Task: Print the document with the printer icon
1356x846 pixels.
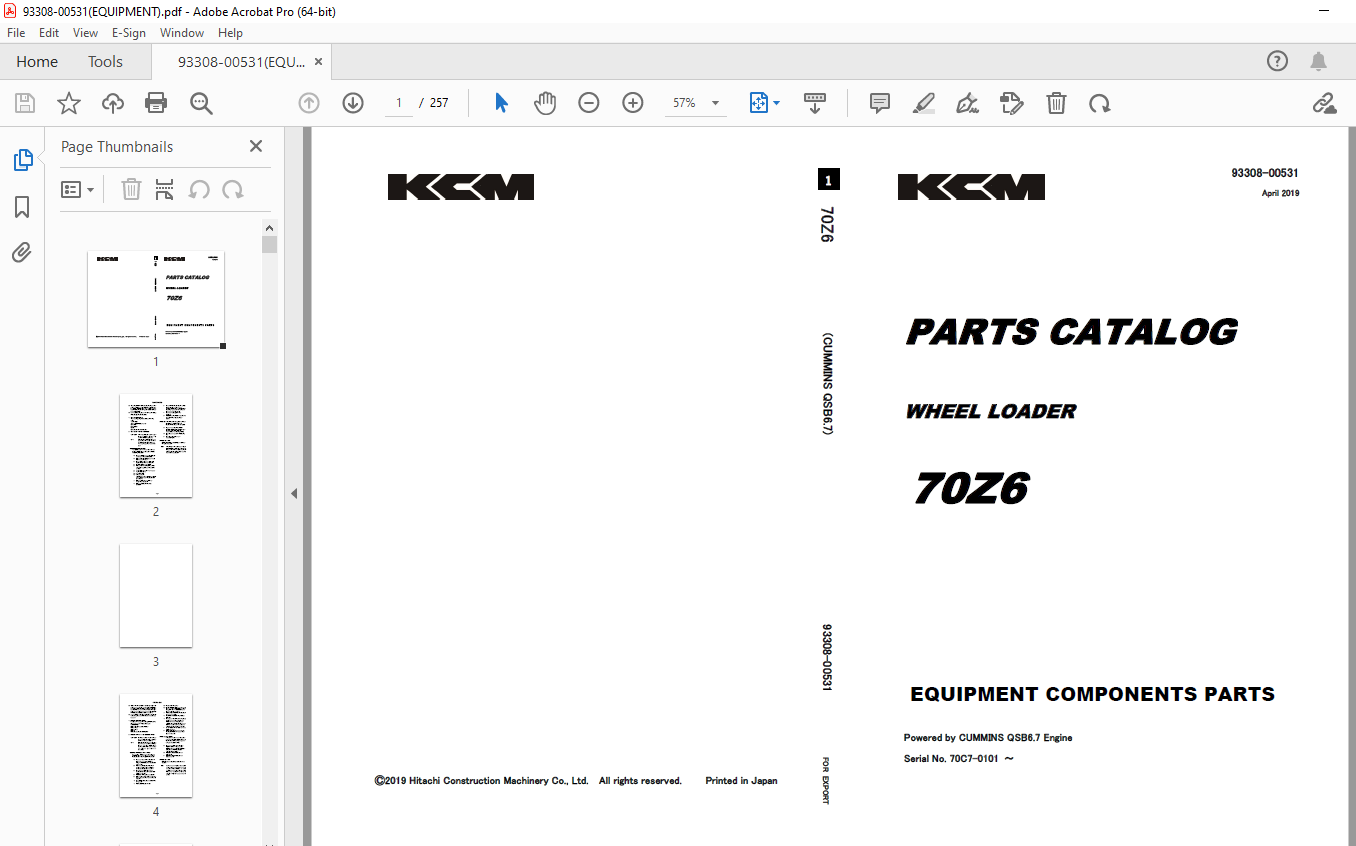Action: [156, 103]
